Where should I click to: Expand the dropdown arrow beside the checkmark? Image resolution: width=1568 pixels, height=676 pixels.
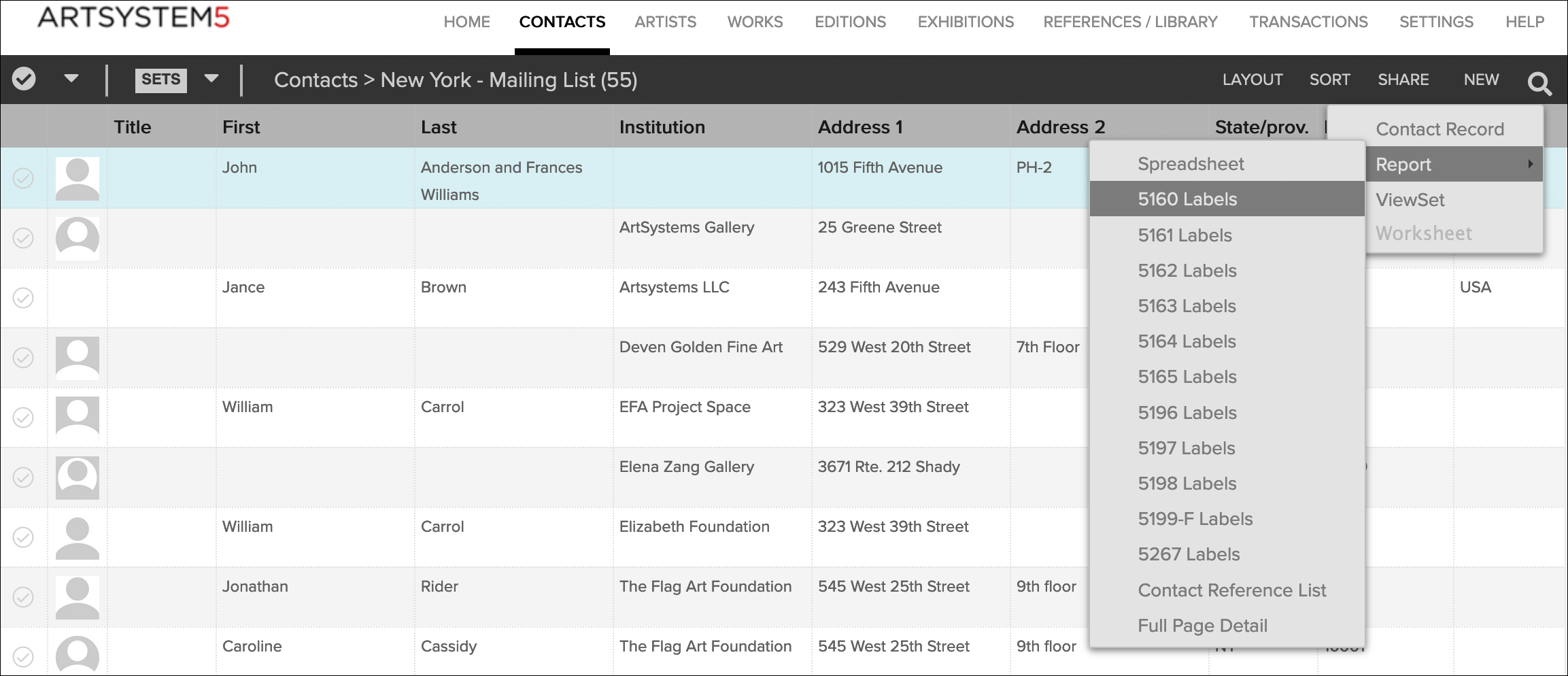(x=71, y=79)
